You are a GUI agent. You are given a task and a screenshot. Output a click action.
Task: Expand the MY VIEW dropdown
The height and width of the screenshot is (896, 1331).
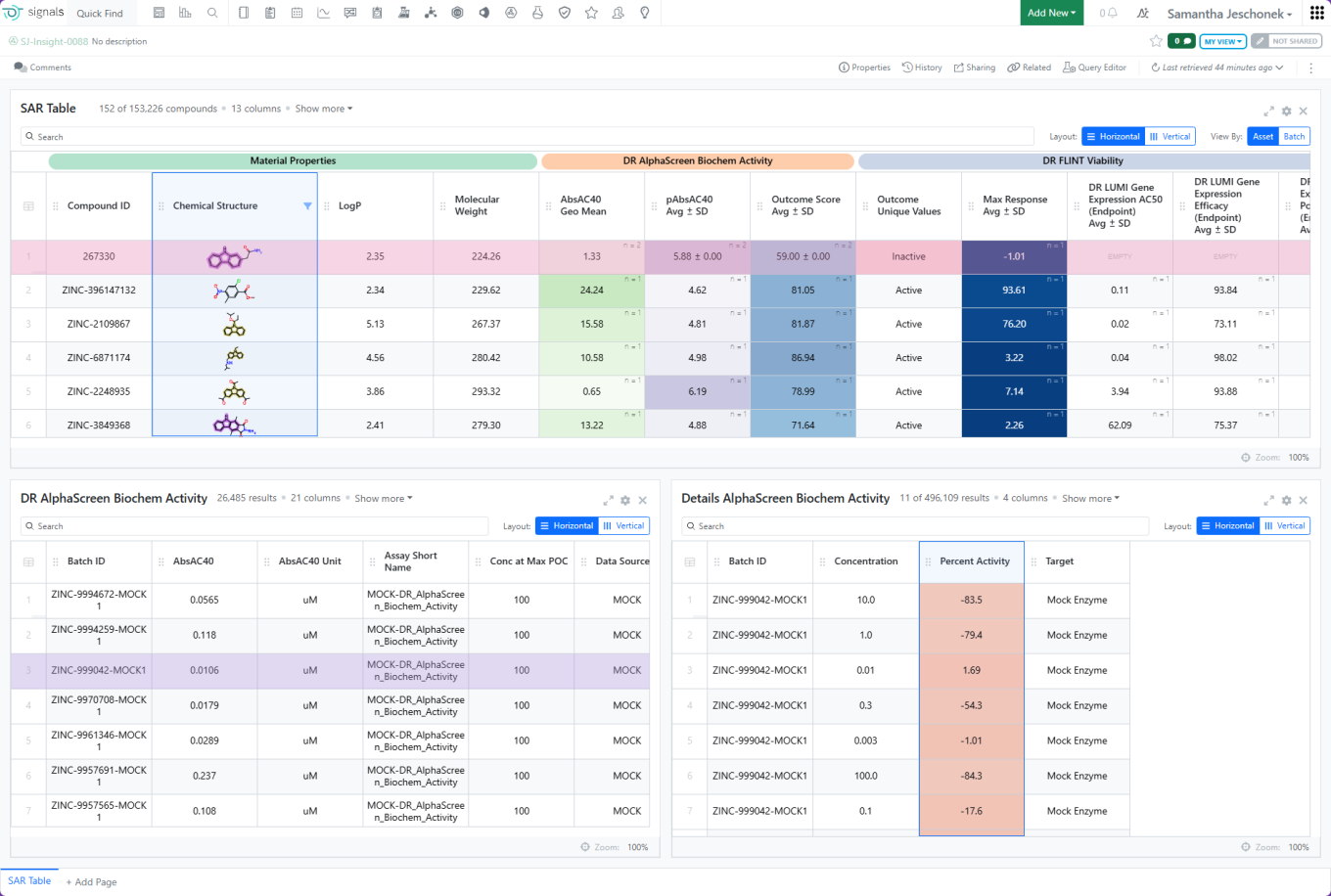tap(1223, 41)
